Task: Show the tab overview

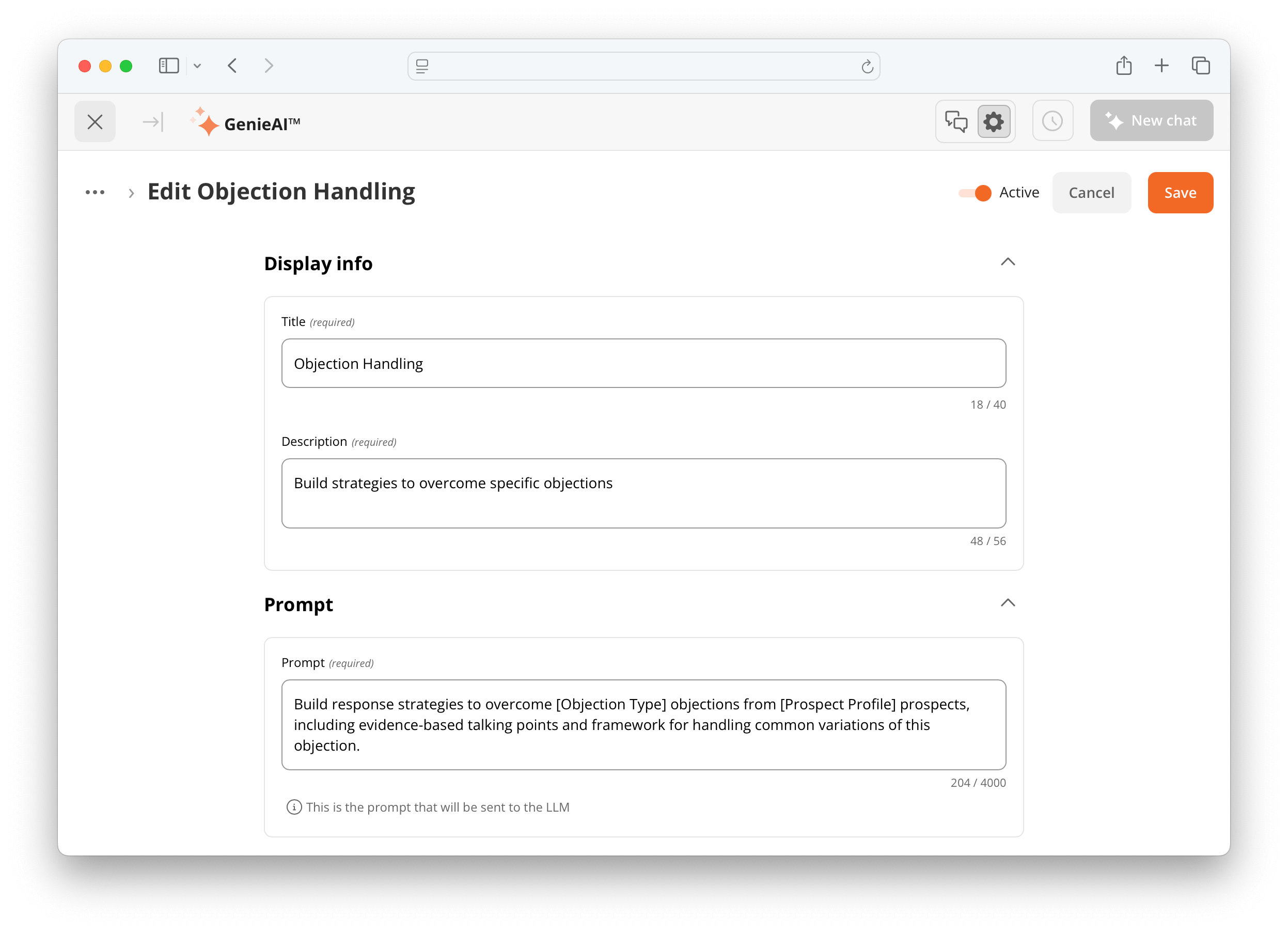Action: (x=1201, y=66)
